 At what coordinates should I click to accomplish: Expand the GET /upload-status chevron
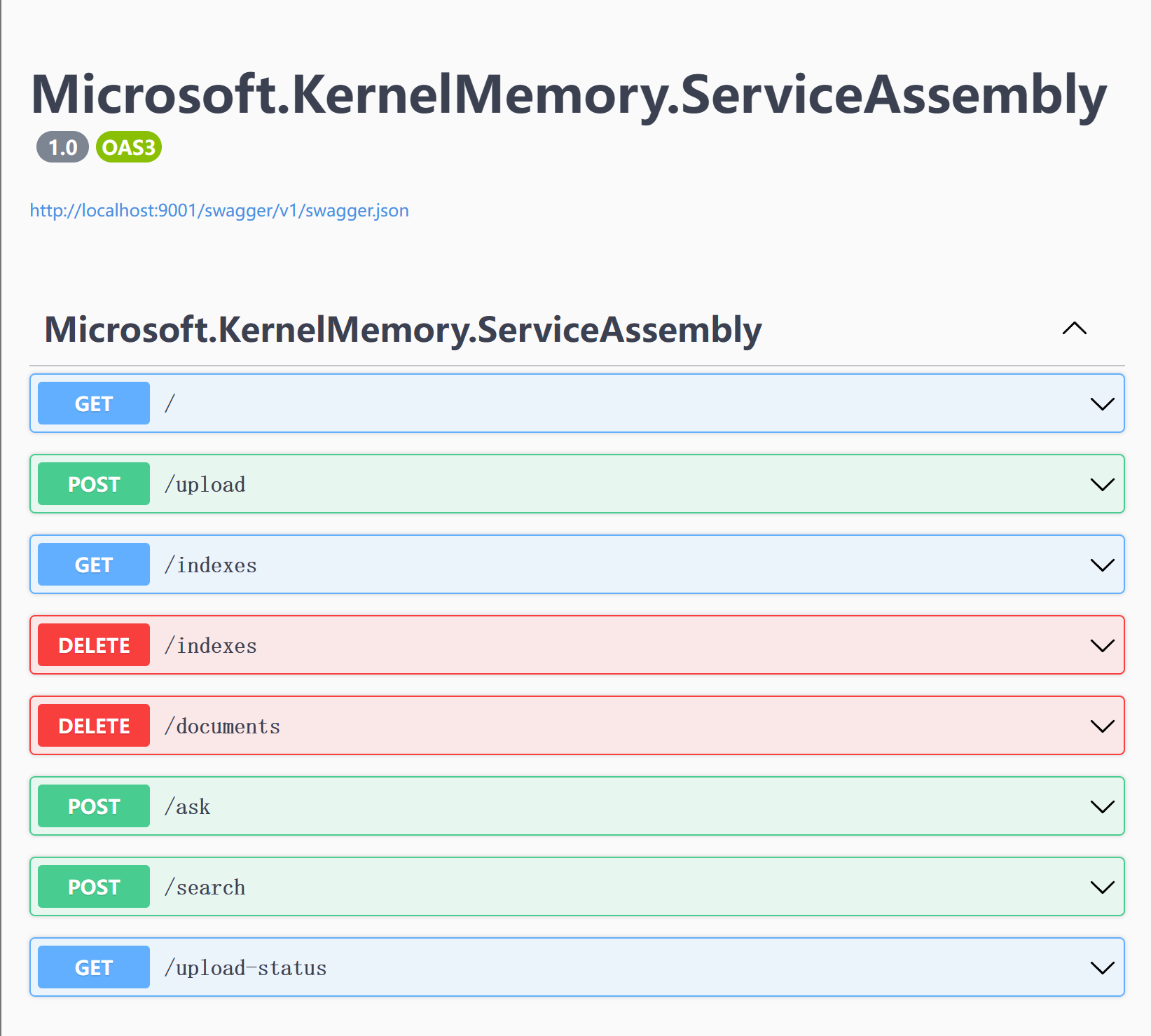(x=1102, y=968)
